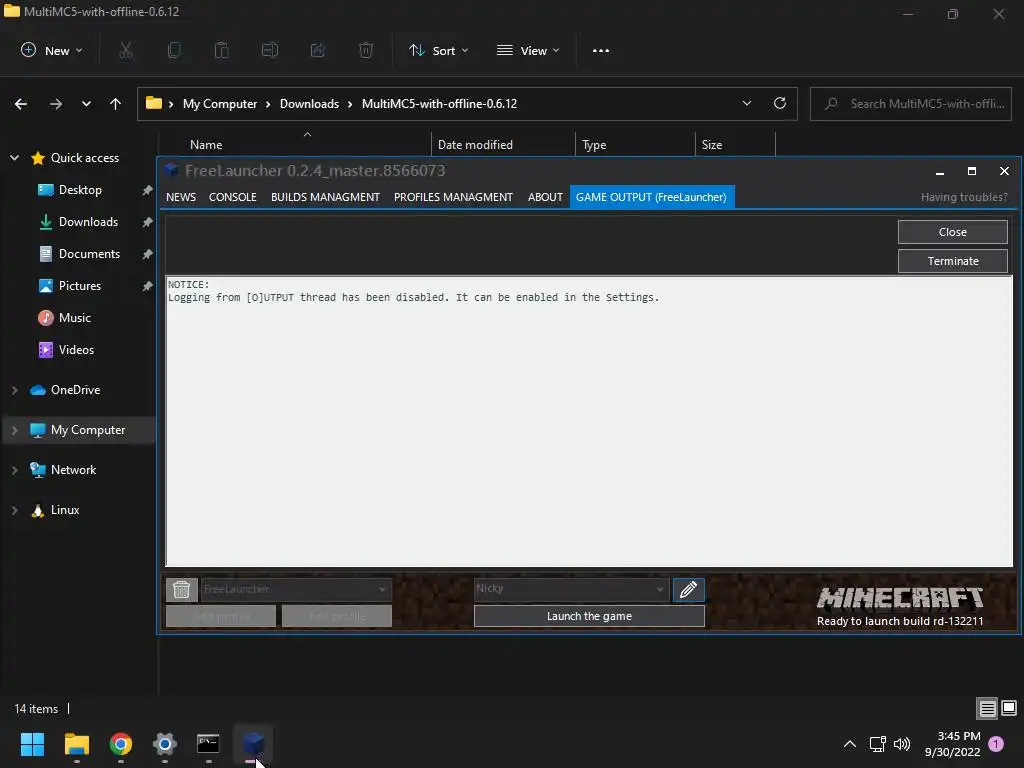
Task: Switch Explorer to details view layout
Action: (987, 709)
